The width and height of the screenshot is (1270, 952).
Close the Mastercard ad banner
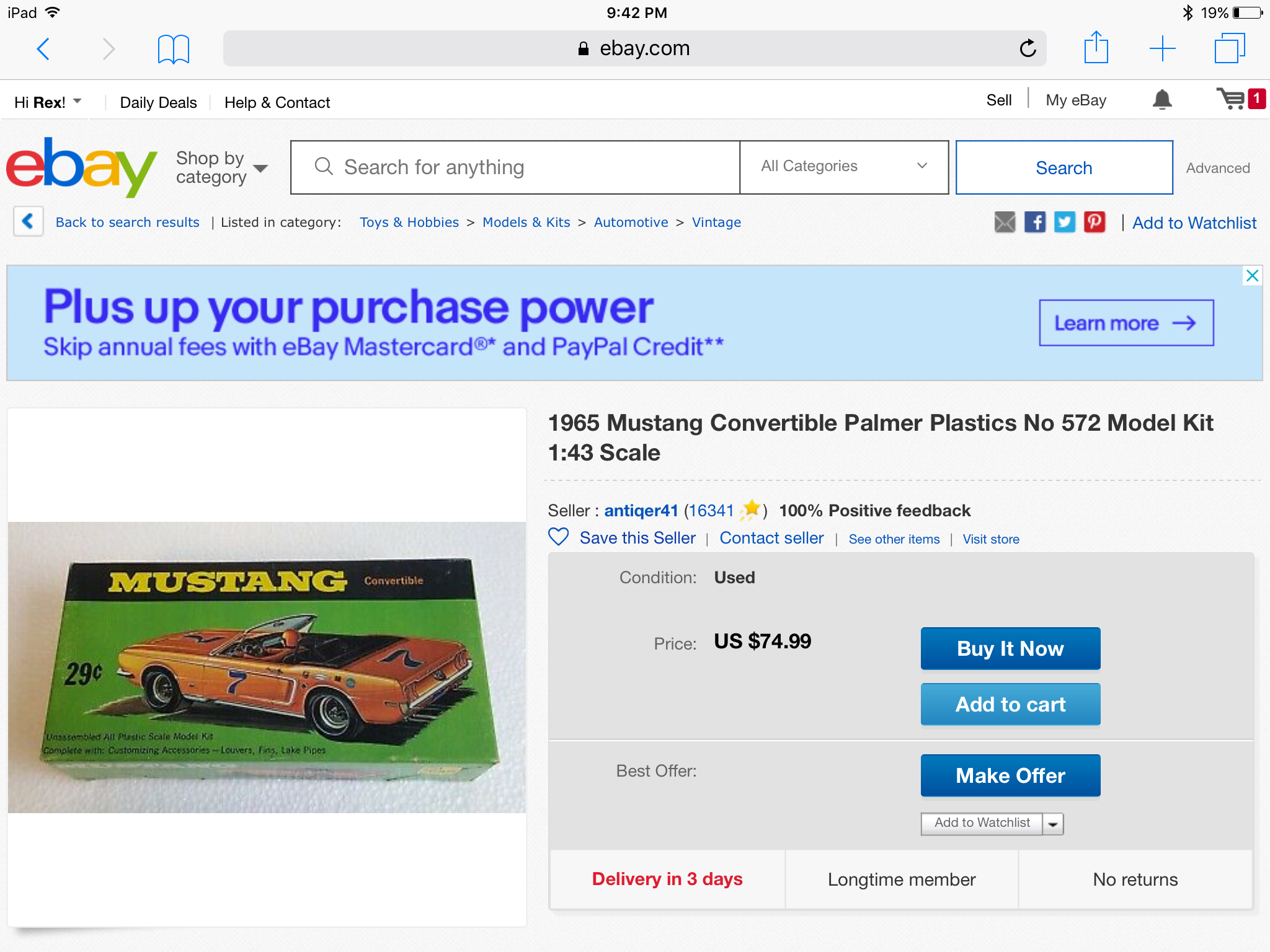[x=1252, y=276]
